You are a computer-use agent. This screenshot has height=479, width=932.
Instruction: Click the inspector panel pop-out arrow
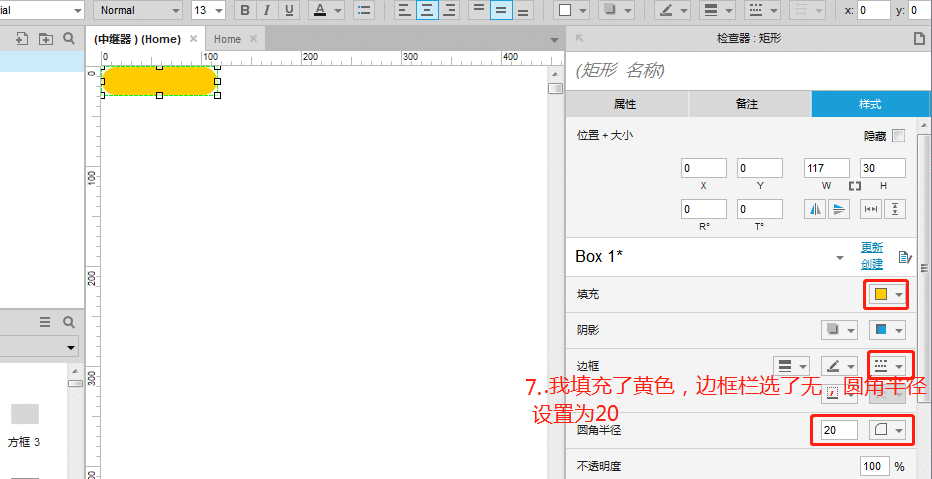(x=580, y=39)
